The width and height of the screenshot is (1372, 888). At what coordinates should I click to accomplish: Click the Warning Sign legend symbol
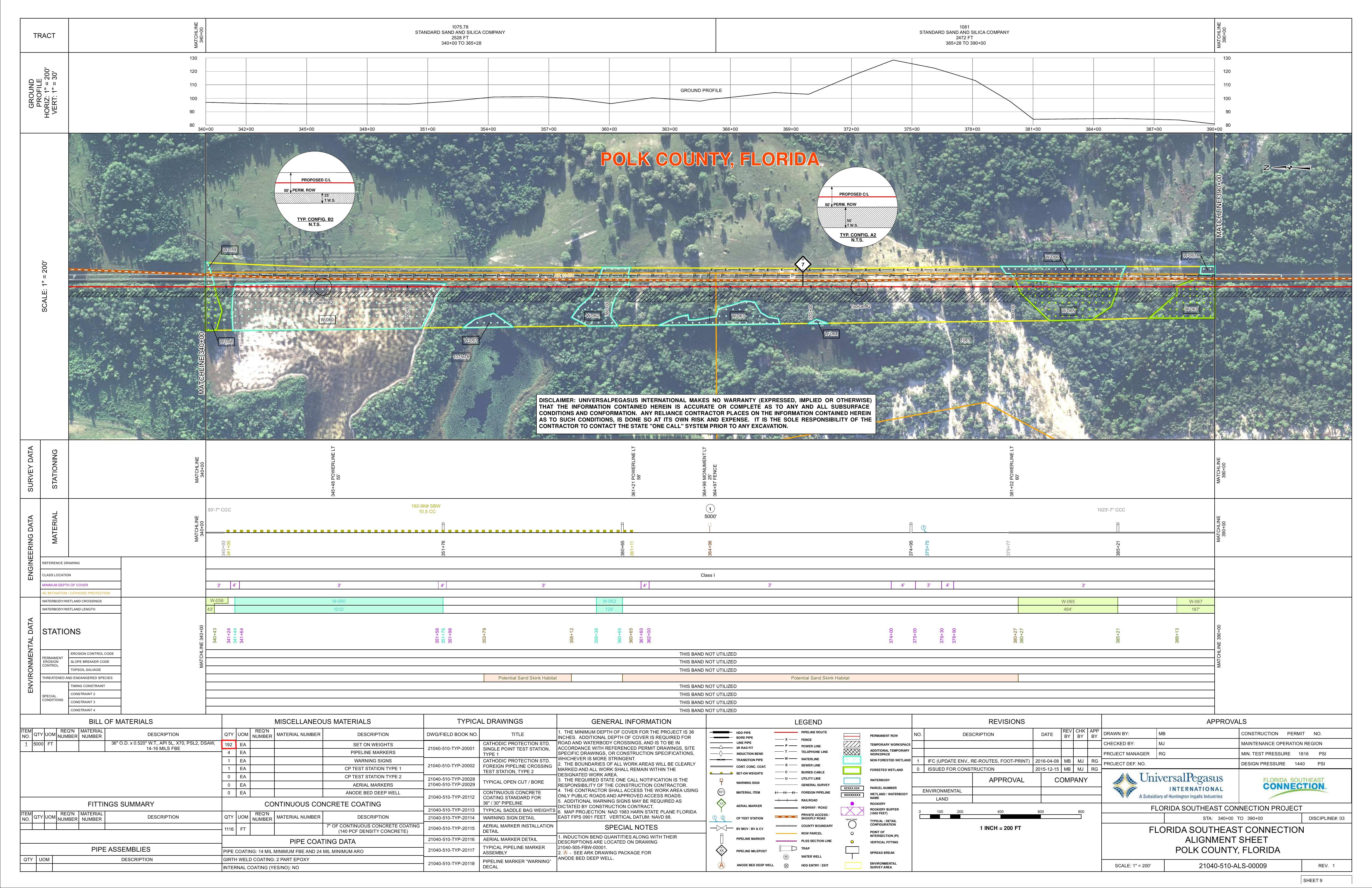pos(722,781)
